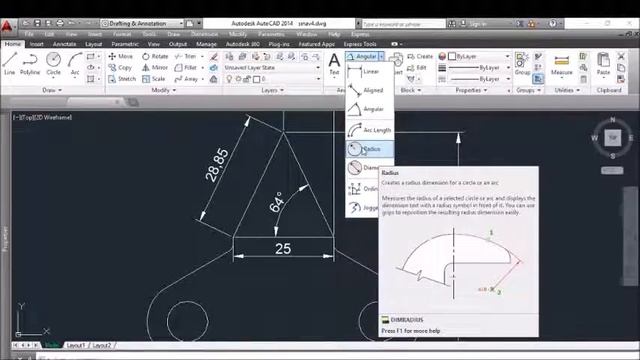This screenshot has width=640, height=360.
Task: Click Edit block
Action: point(417,68)
